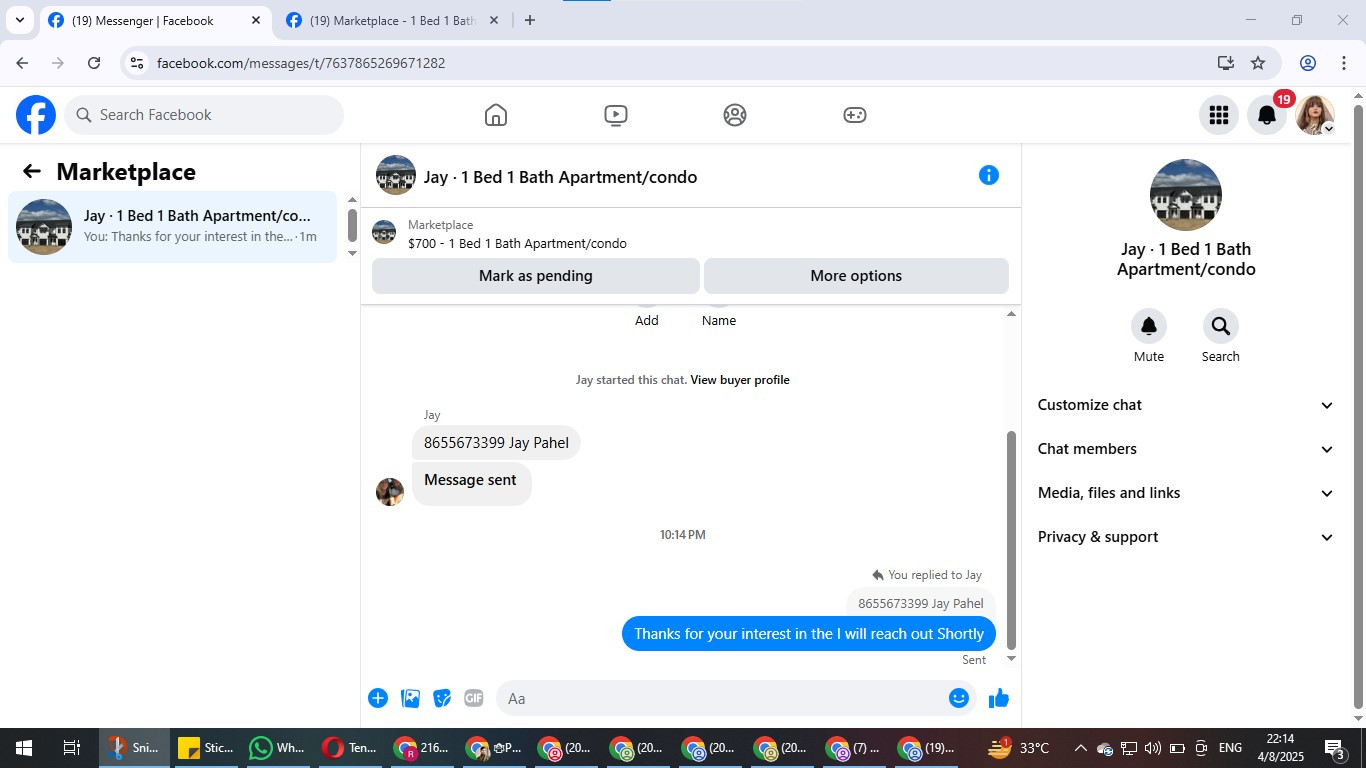Open the Video tab icon
Screen dimensions: 1366x768
pyautogui.click(x=616, y=115)
